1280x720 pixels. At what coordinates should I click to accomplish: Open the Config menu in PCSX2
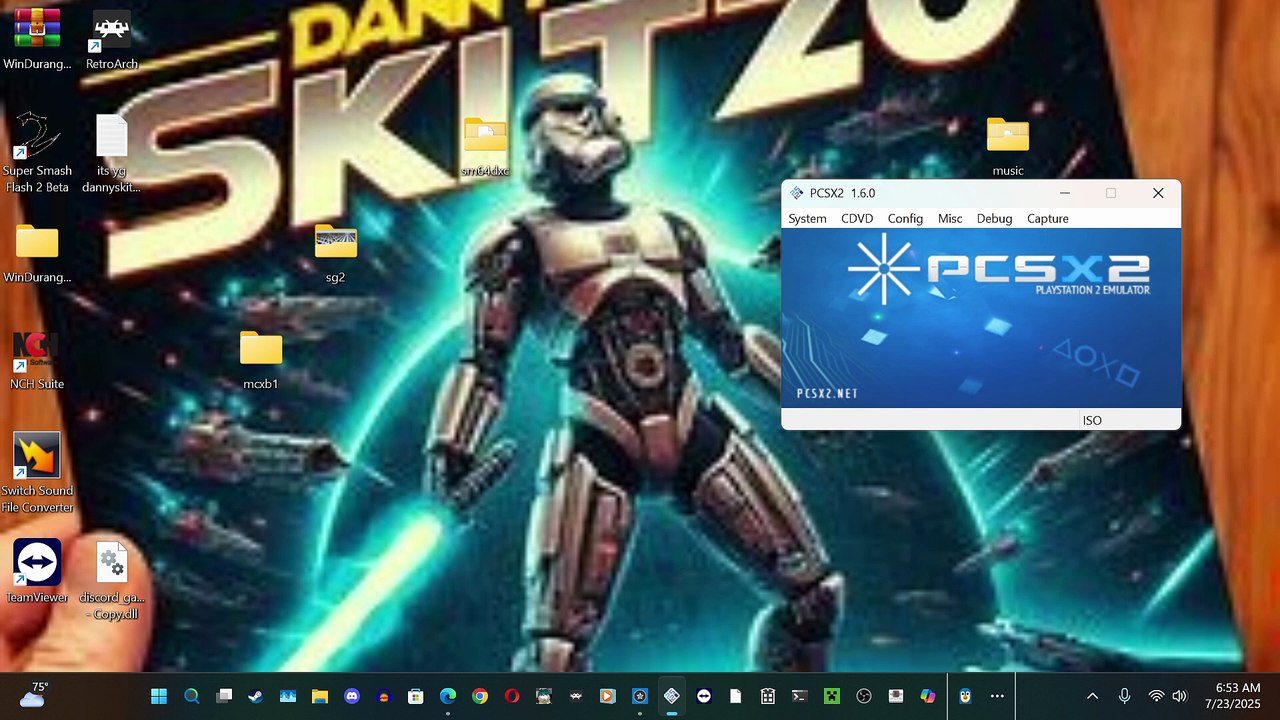(905, 218)
